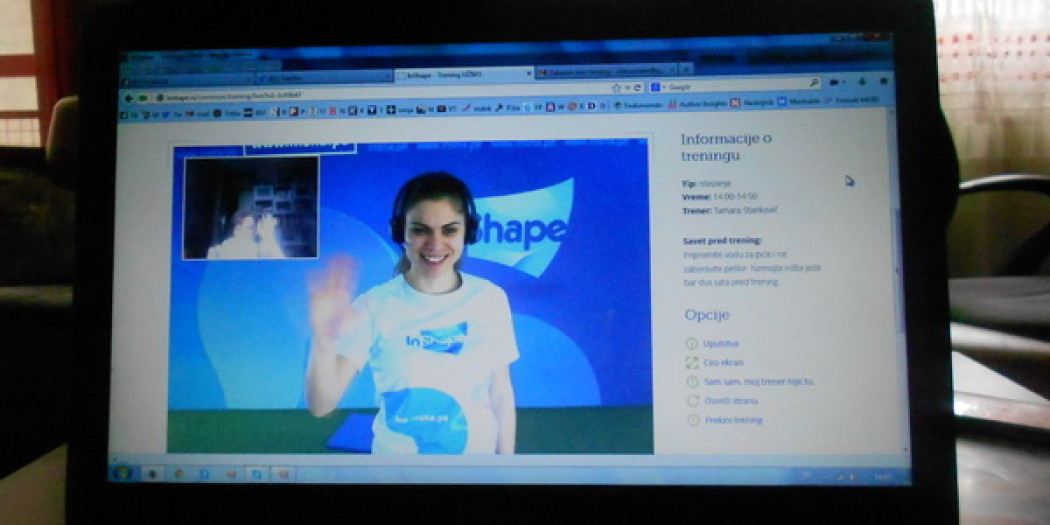
Task: Click the Prekini trening icon
Action: 694,420
